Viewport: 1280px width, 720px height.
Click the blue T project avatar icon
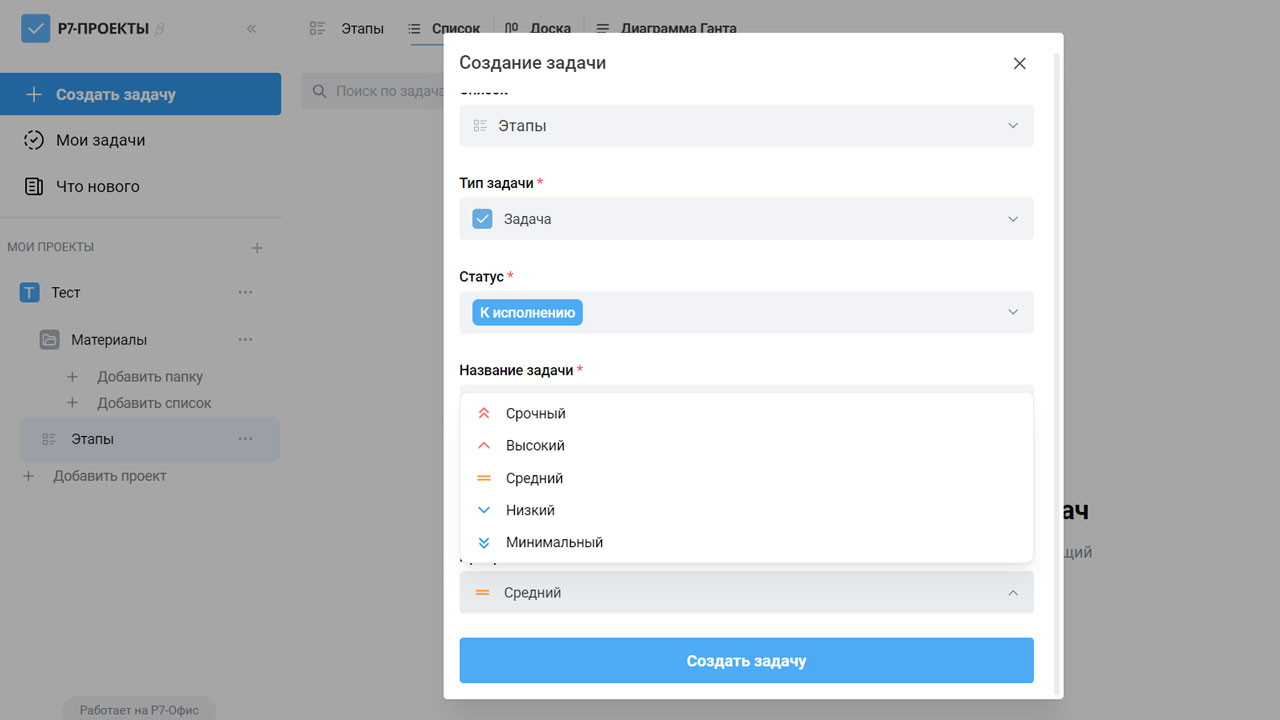click(30, 293)
